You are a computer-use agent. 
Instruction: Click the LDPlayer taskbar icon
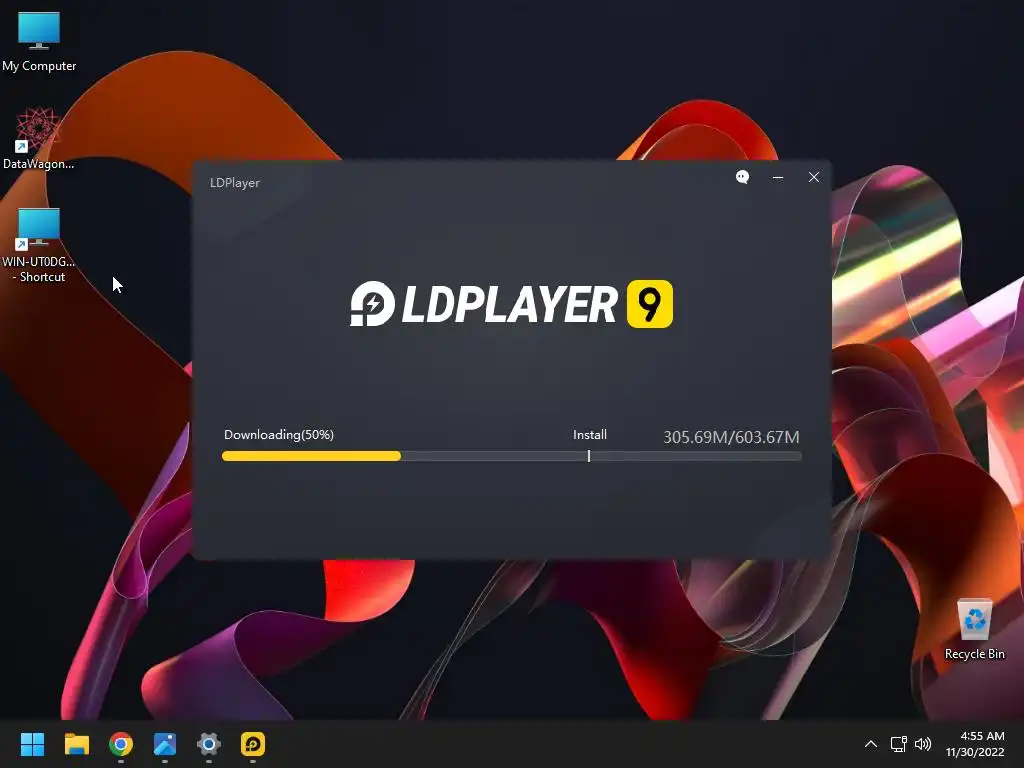click(x=253, y=744)
